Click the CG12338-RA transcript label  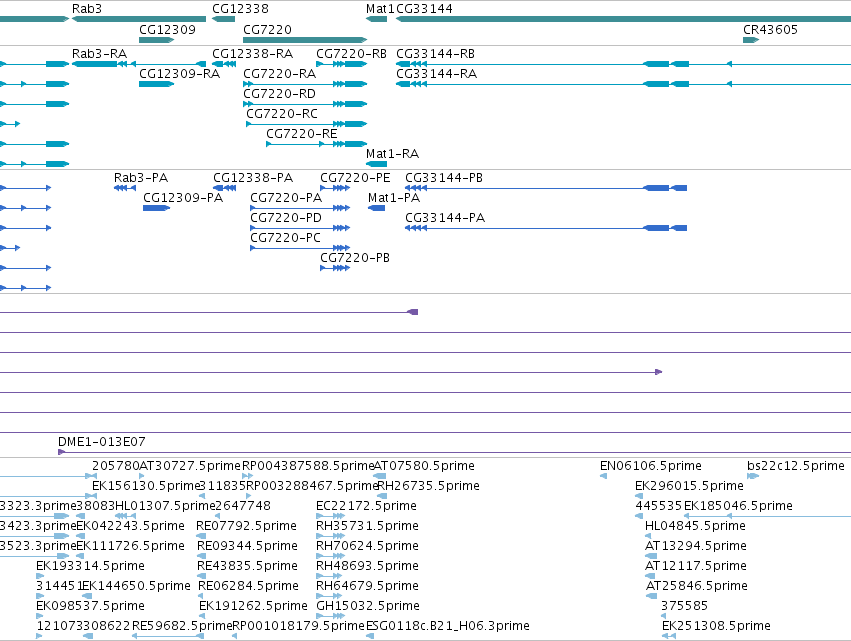(x=252, y=54)
